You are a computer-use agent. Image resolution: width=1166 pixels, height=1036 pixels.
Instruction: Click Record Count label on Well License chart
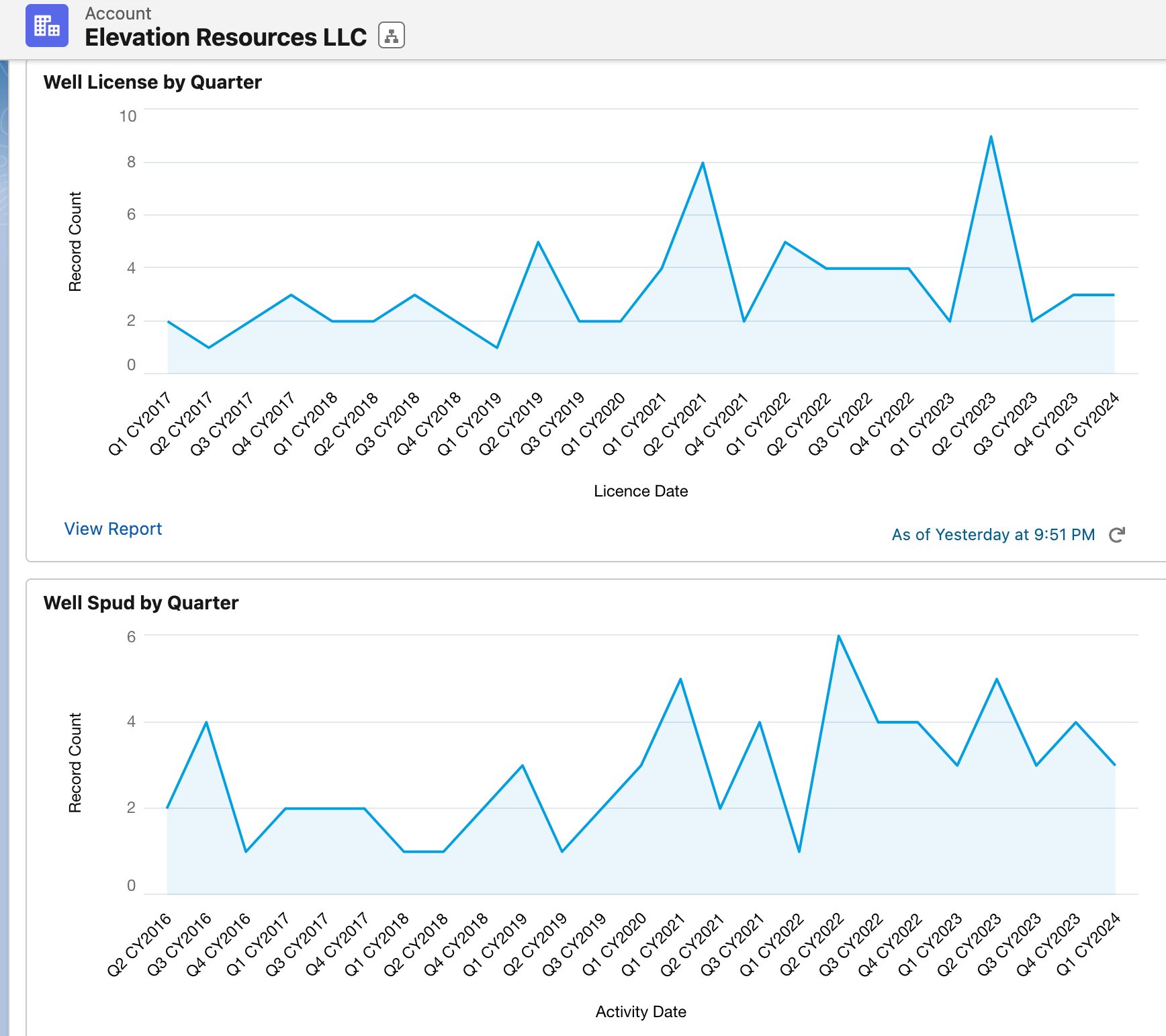pos(75,241)
